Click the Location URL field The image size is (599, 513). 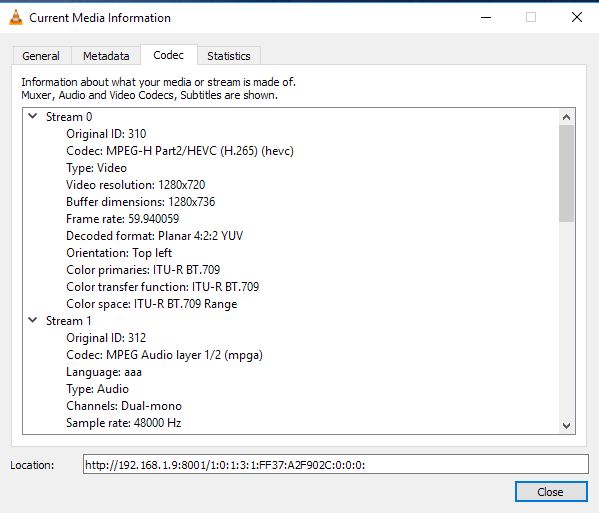[x=336, y=464]
